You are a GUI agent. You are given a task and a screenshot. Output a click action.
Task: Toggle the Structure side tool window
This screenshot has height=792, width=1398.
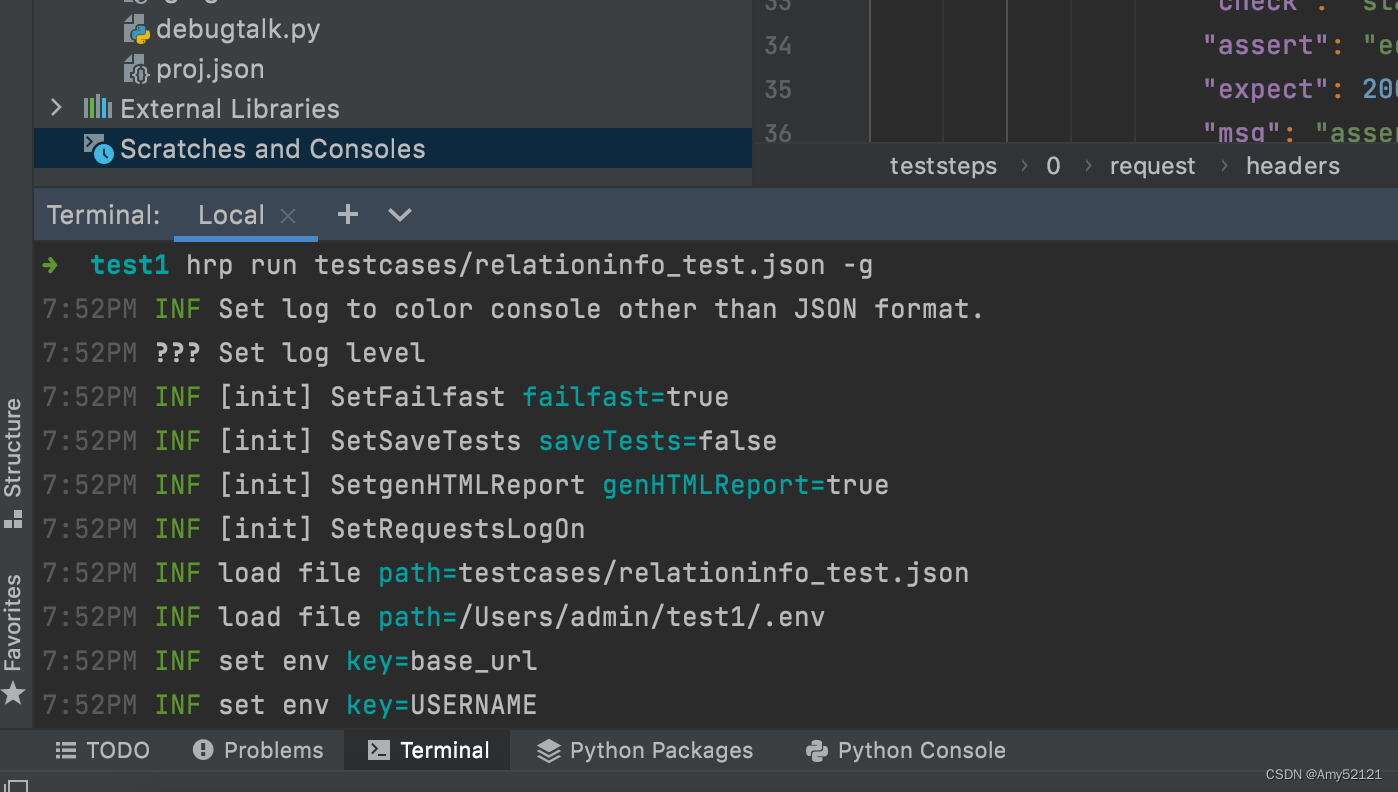(13, 462)
